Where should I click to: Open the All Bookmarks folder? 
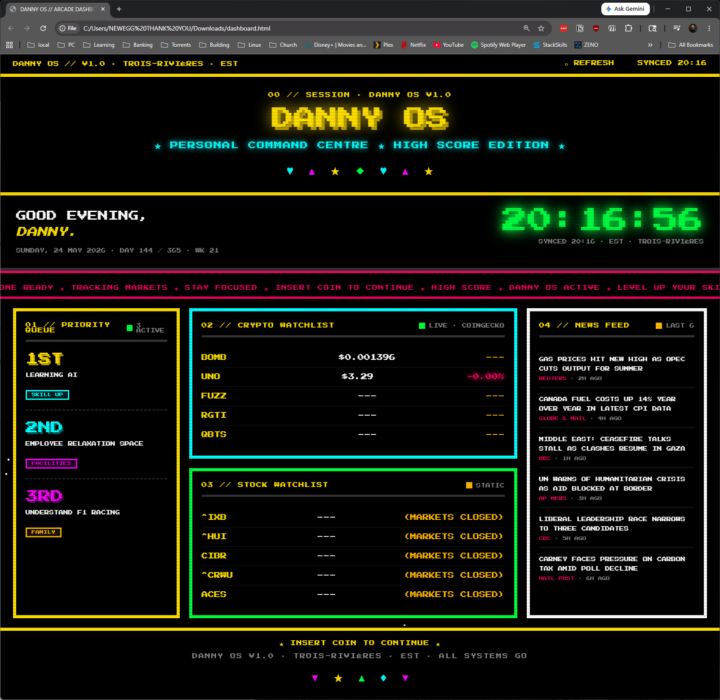pyautogui.click(x=691, y=45)
